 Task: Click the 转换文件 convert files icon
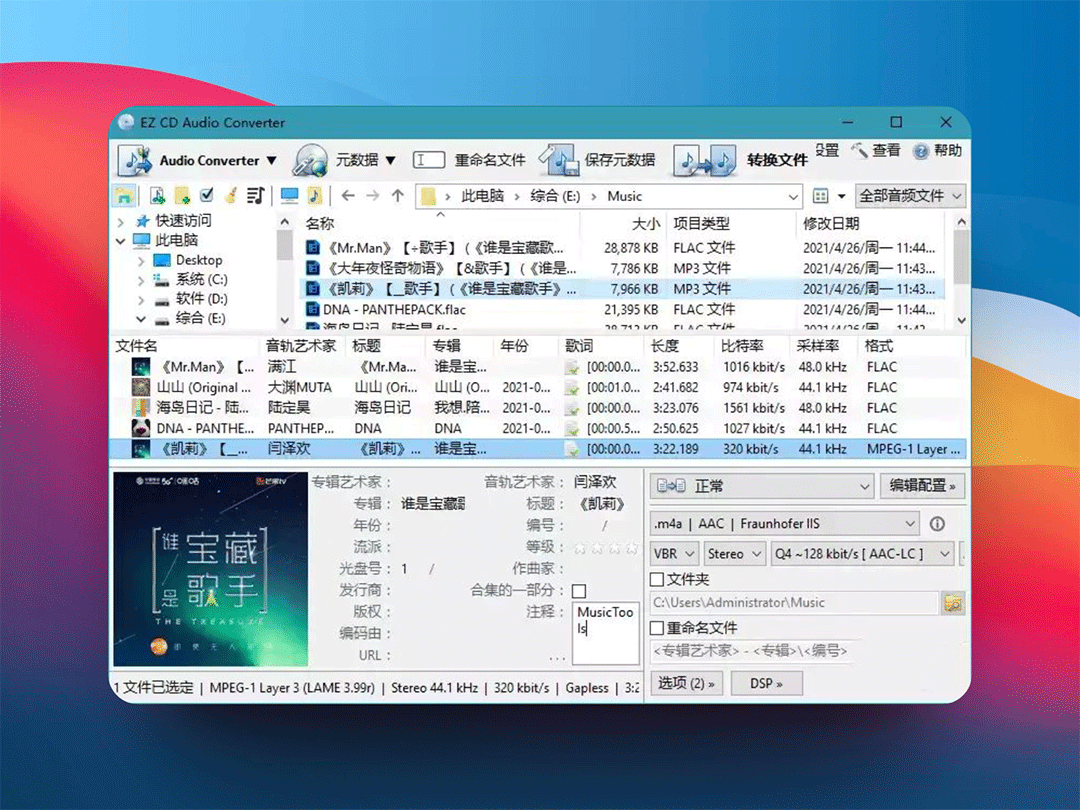(x=704, y=160)
